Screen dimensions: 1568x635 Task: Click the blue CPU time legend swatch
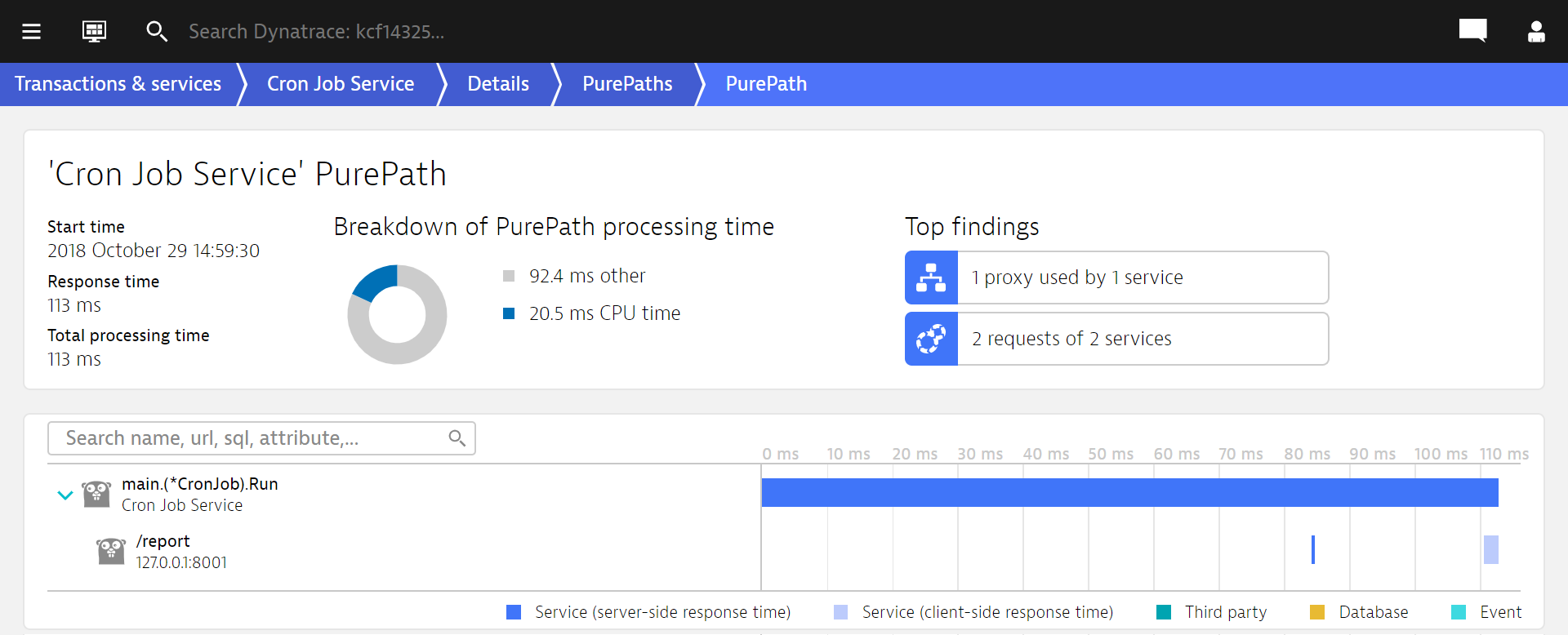pyautogui.click(x=509, y=313)
